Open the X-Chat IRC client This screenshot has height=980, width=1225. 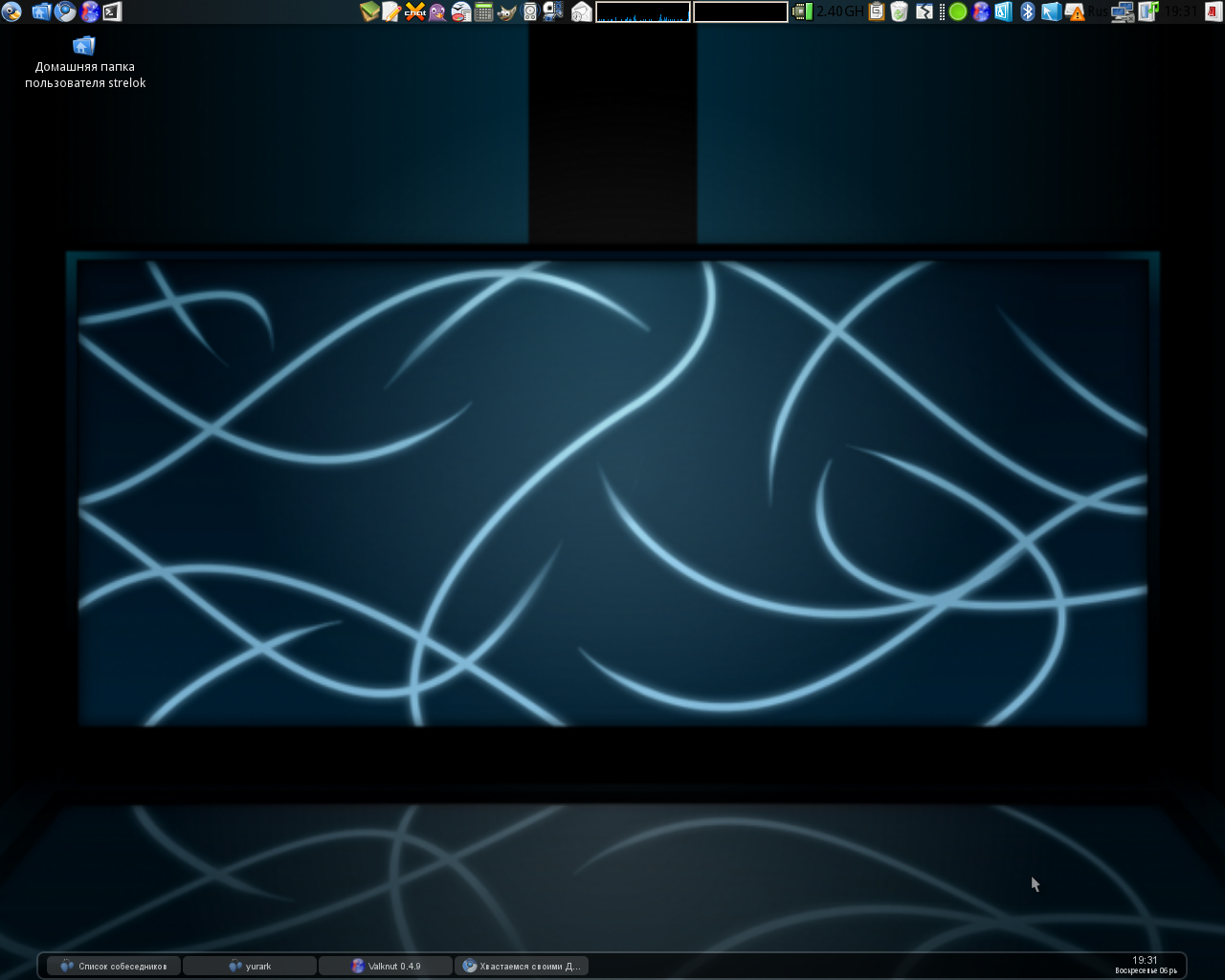point(414,11)
